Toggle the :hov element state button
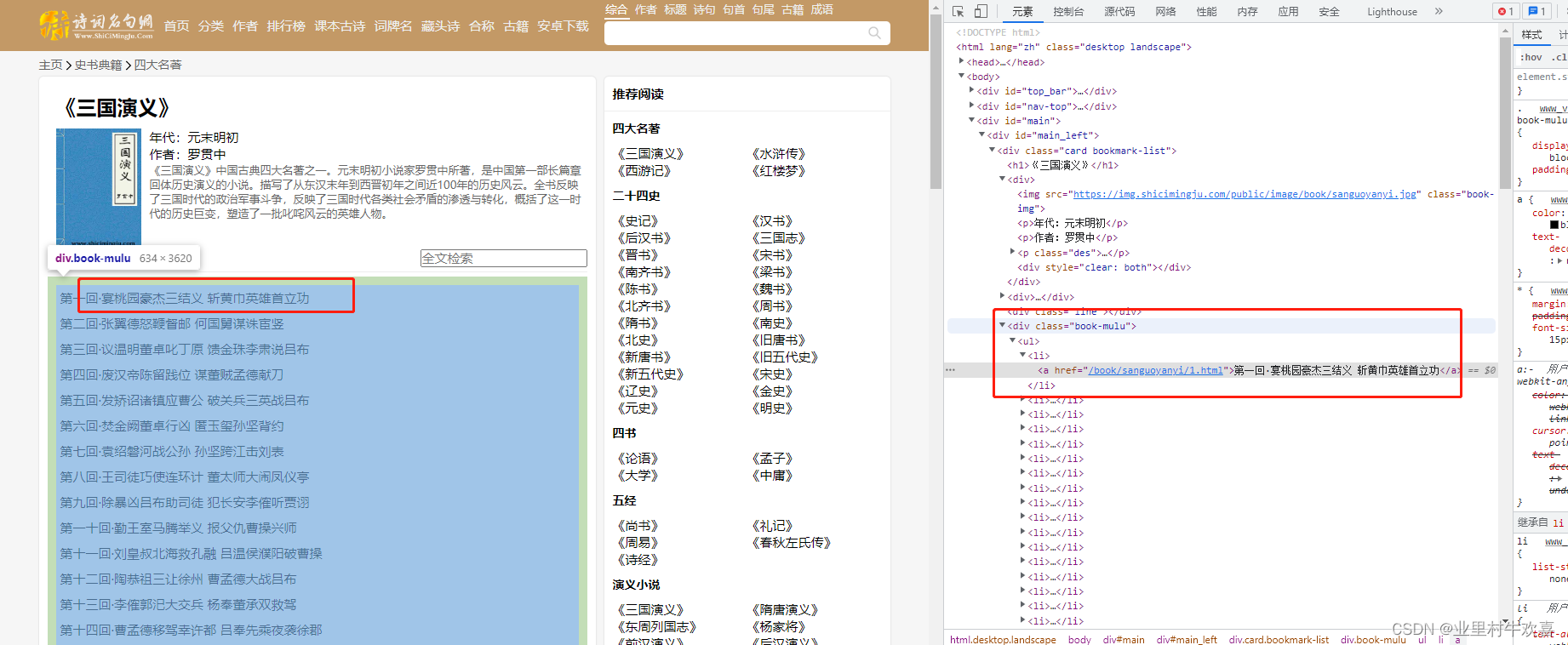This screenshot has height=645, width=1568. click(x=1531, y=57)
